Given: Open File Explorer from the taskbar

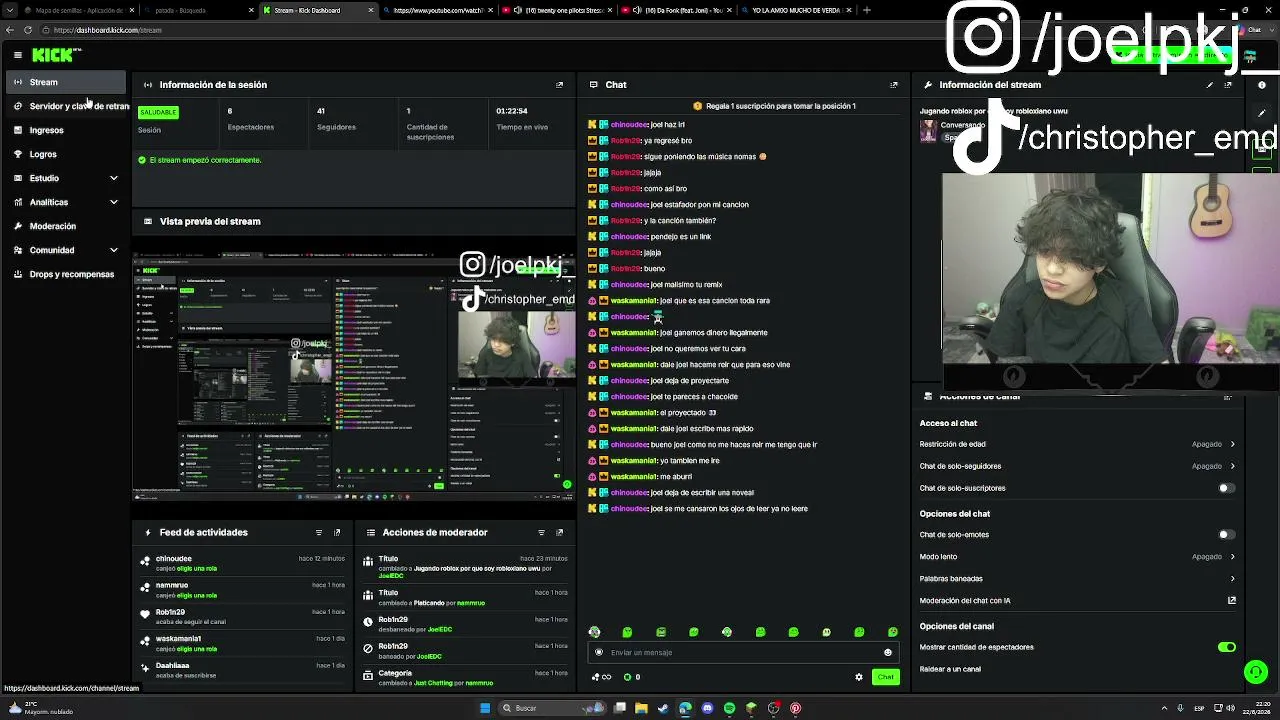Looking at the screenshot, I should tap(641, 708).
